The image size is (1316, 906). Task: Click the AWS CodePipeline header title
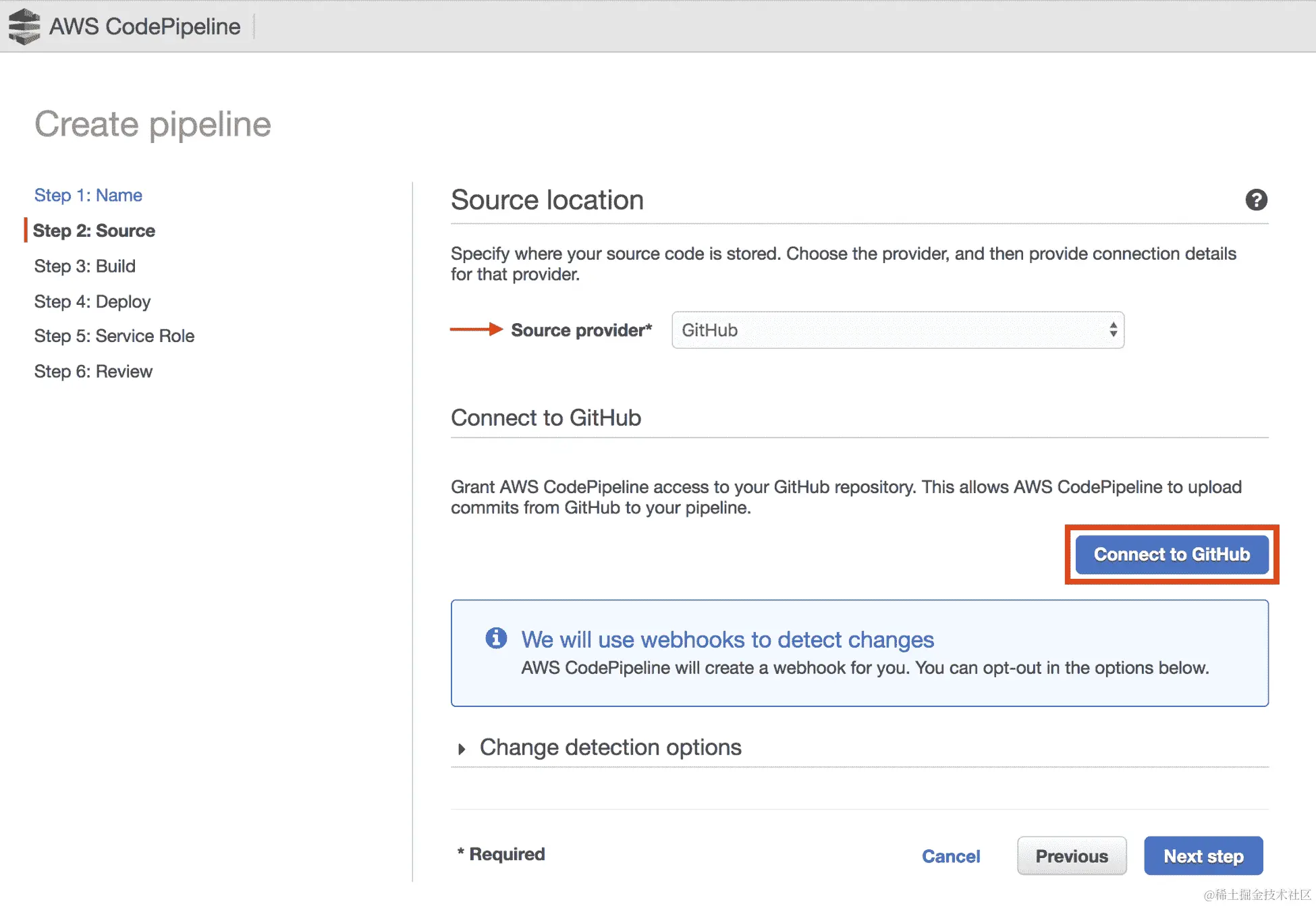145,26
